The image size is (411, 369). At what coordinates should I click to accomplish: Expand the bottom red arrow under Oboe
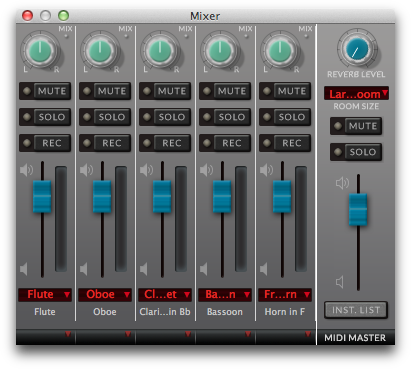pos(128,334)
